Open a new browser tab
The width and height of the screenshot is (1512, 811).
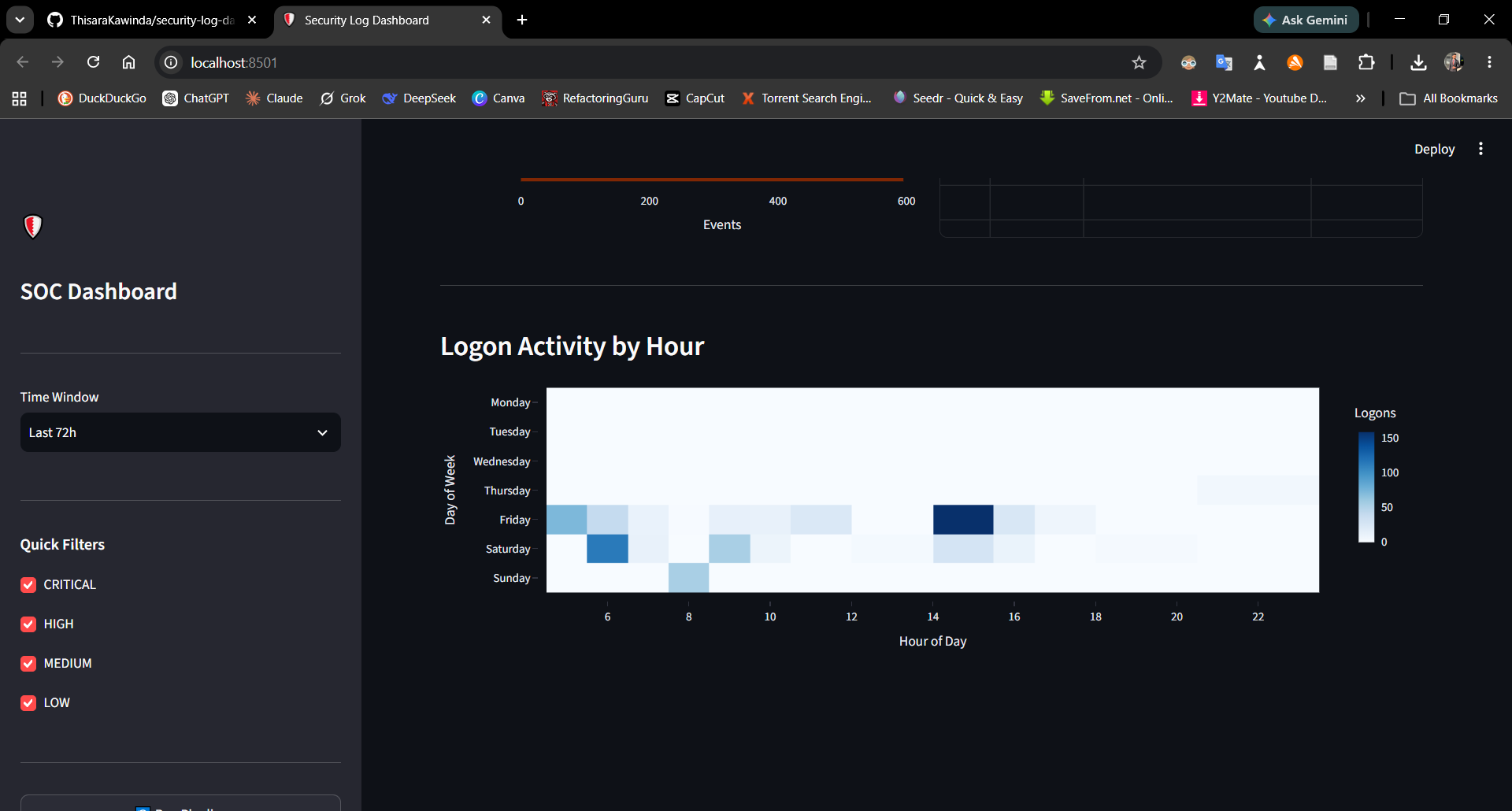point(522,20)
